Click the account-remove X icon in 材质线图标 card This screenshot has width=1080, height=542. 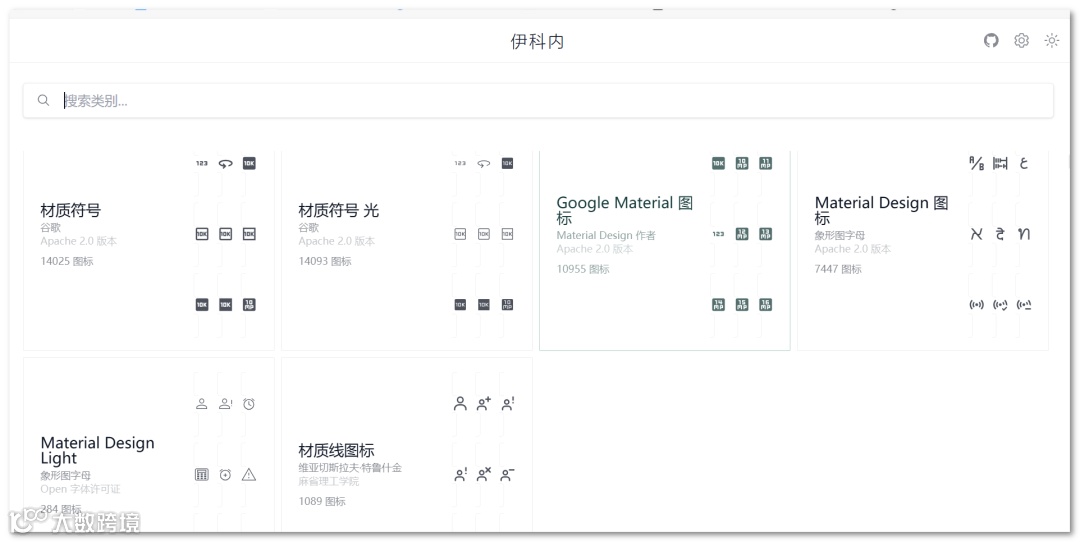tap(484, 475)
